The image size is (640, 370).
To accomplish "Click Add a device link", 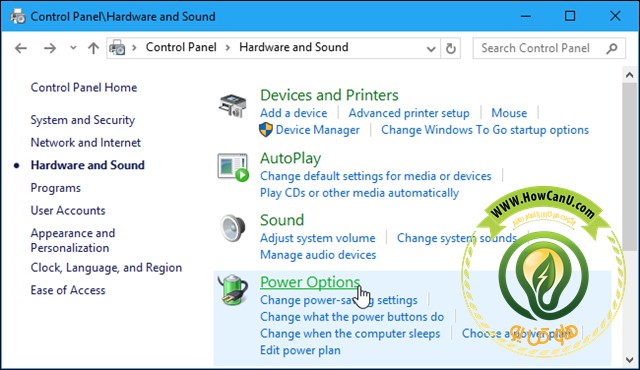I will tap(293, 113).
